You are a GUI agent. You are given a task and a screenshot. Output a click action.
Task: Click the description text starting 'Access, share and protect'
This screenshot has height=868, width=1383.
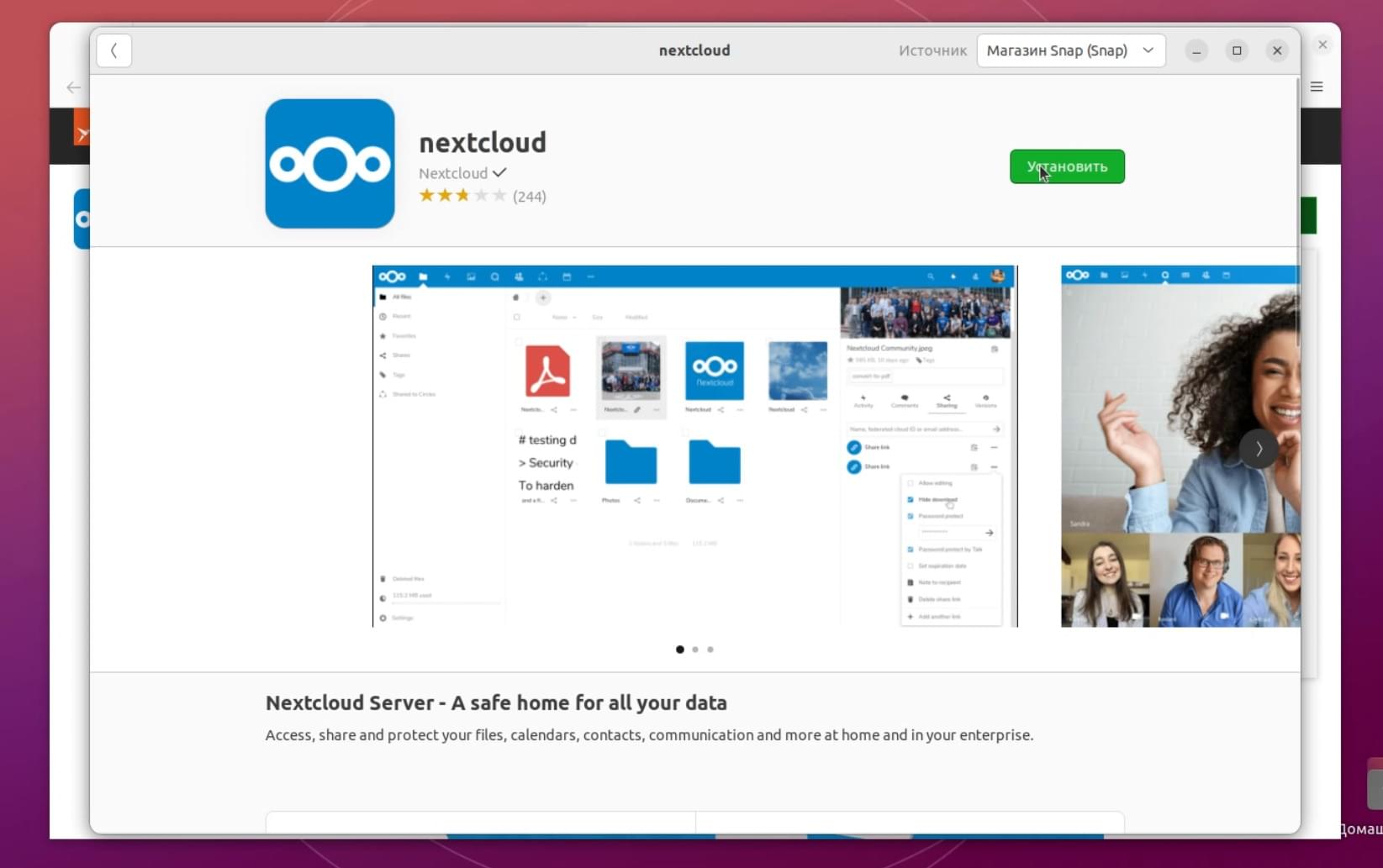coord(649,735)
